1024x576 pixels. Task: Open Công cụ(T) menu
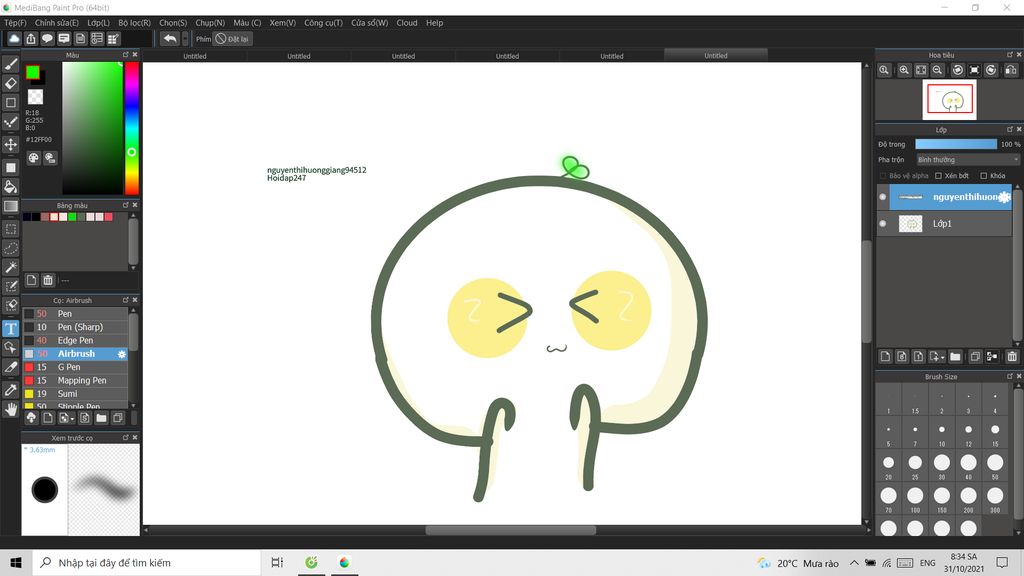(323, 23)
